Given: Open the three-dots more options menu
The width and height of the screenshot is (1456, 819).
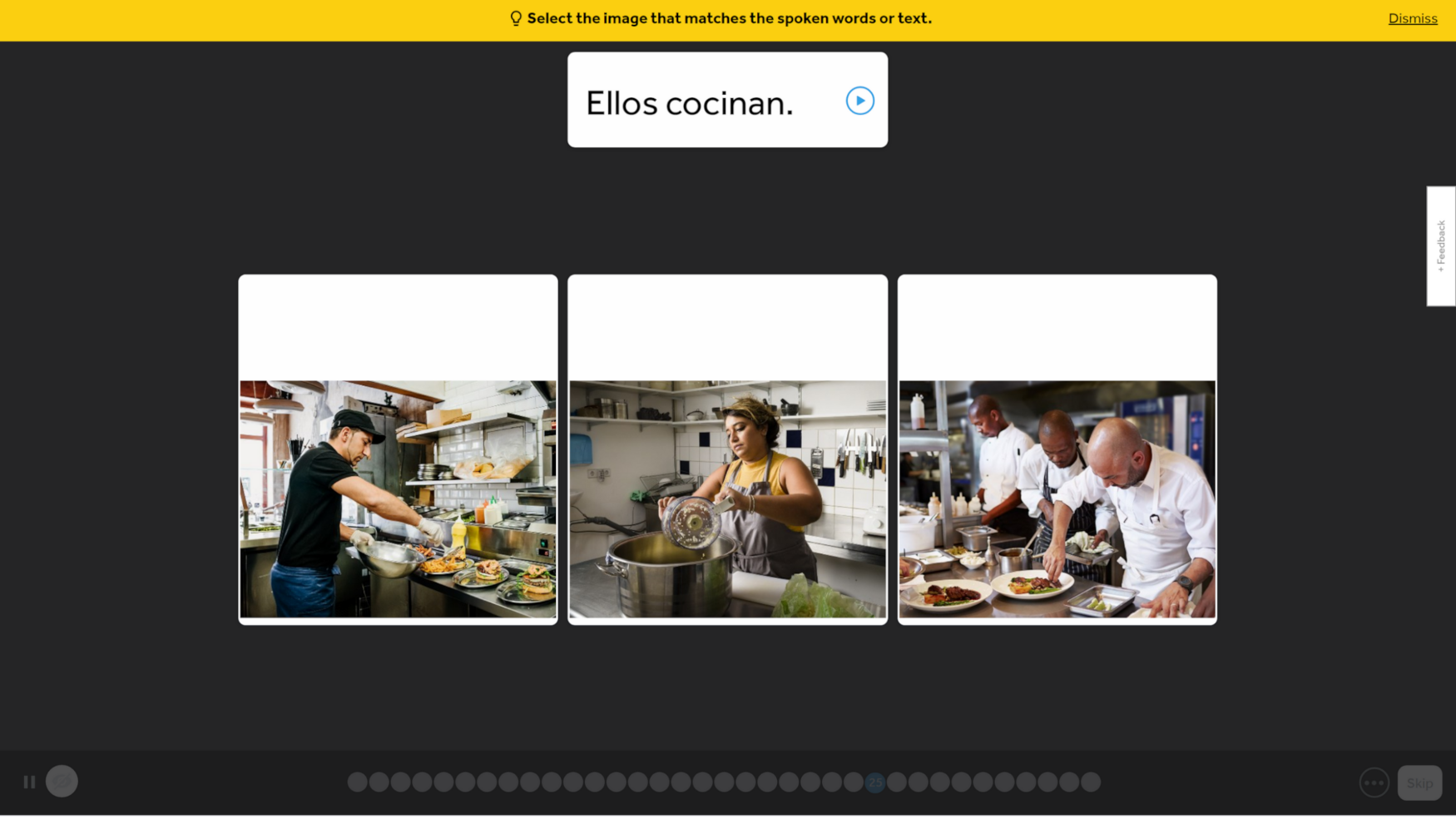Looking at the screenshot, I should pyautogui.click(x=1374, y=782).
